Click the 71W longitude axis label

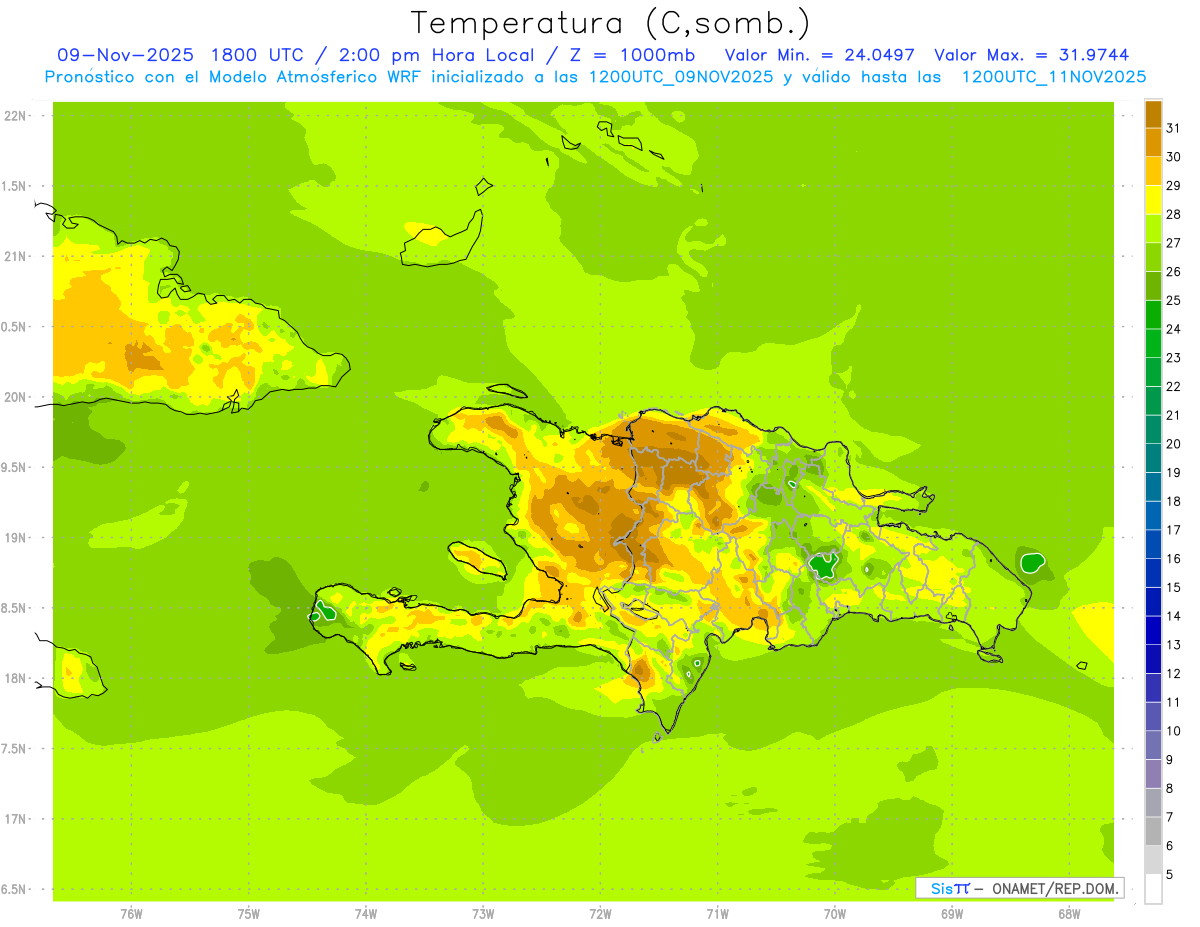pos(717,914)
